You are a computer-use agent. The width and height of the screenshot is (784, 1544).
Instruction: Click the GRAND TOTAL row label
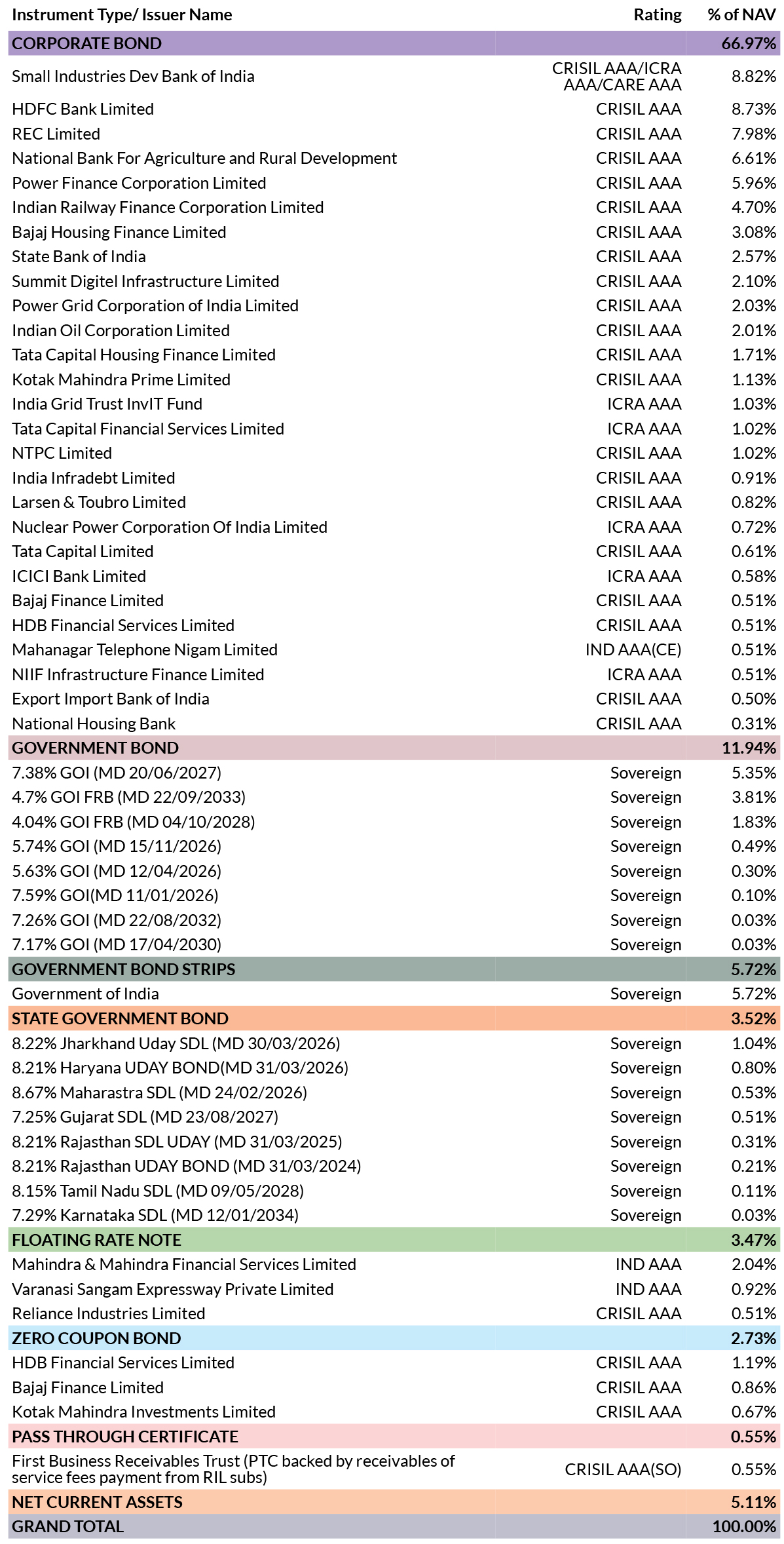(67, 1526)
